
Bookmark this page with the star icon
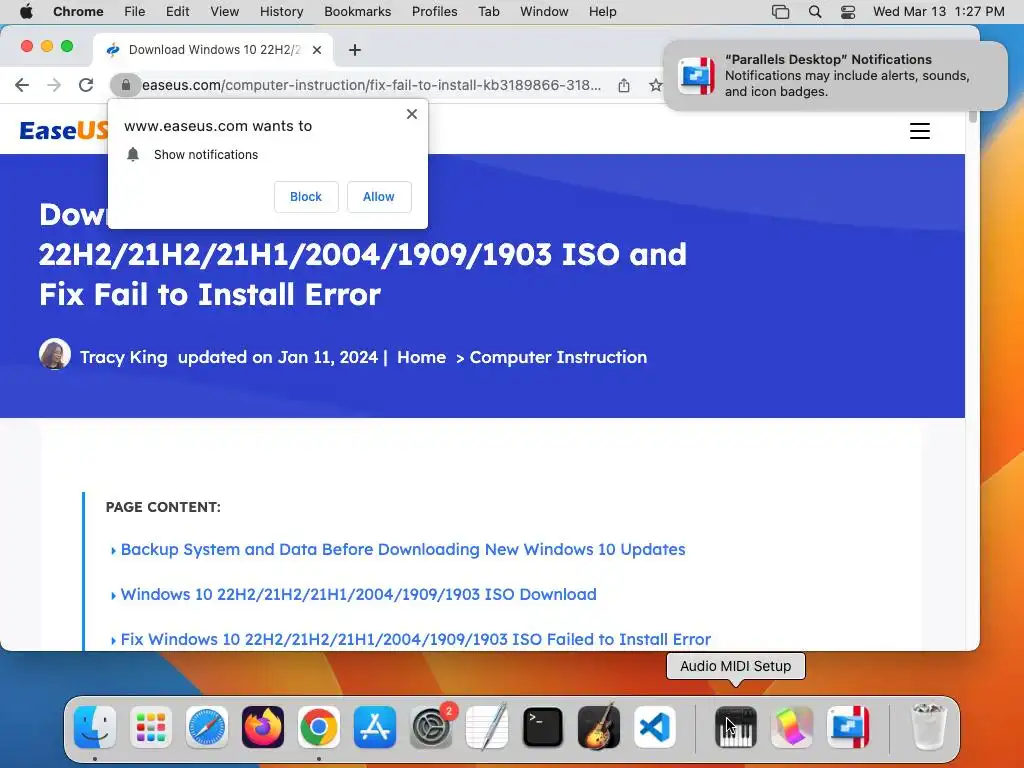click(x=656, y=85)
